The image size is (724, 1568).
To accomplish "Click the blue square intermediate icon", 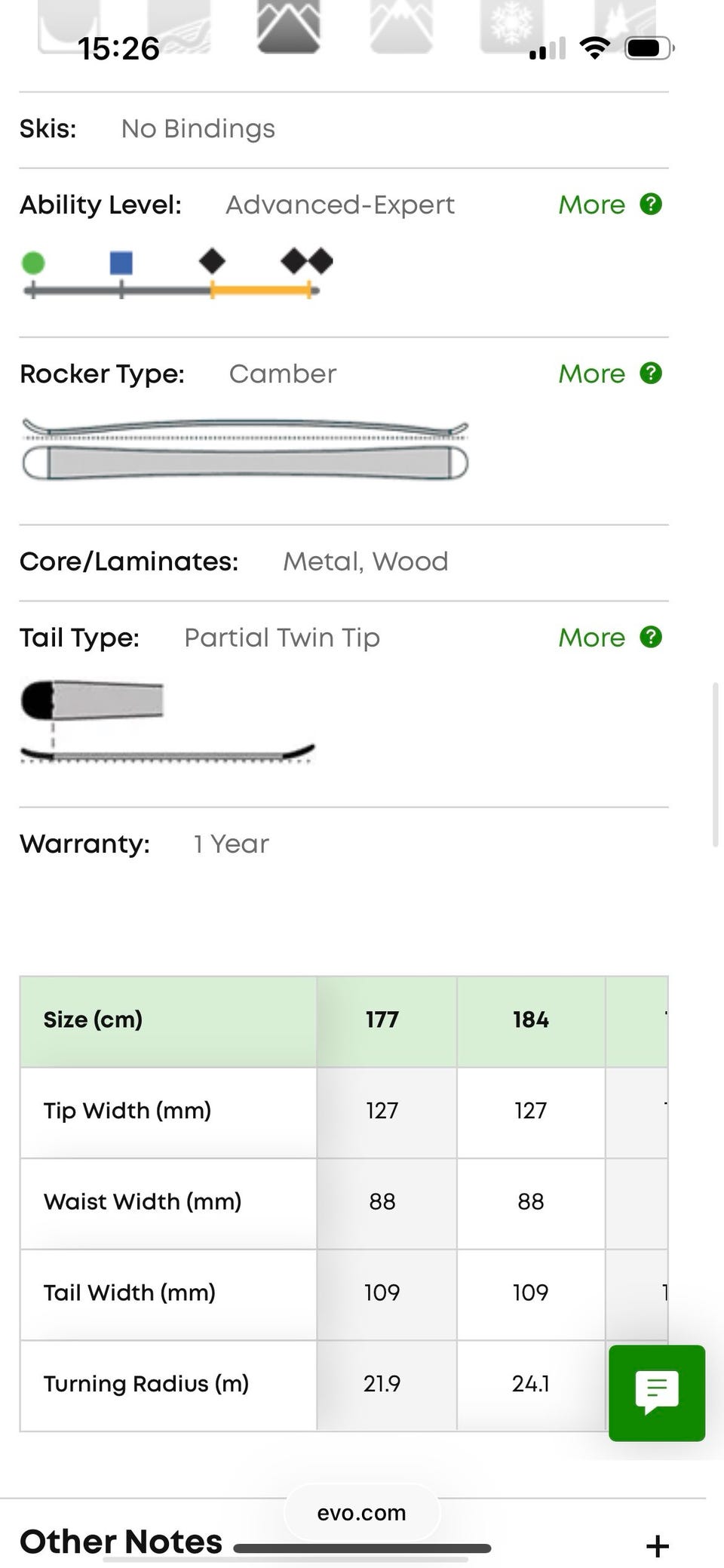I will (121, 263).
